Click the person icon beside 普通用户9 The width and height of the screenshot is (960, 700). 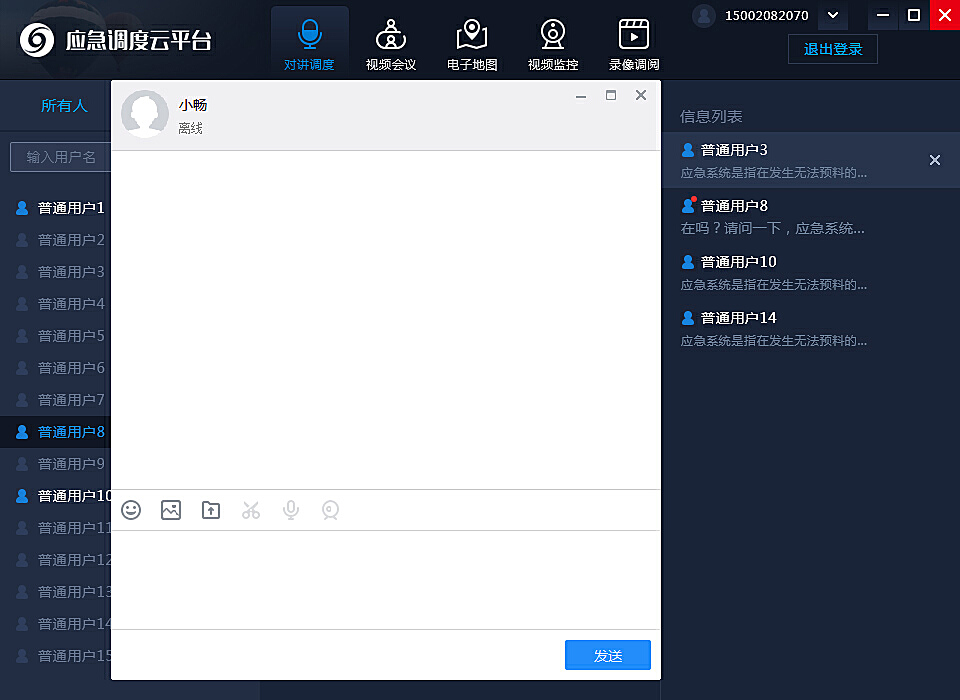[x=22, y=464]
